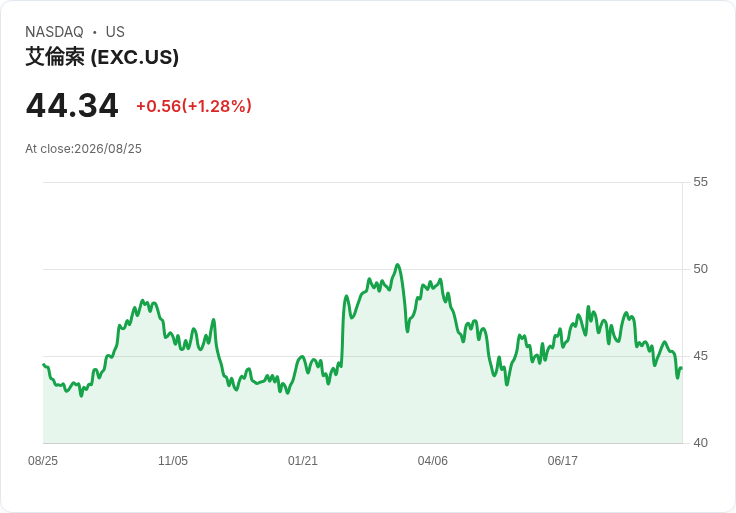
Task: Click the chart's highest peak above 50
Action: click(398, 265)
